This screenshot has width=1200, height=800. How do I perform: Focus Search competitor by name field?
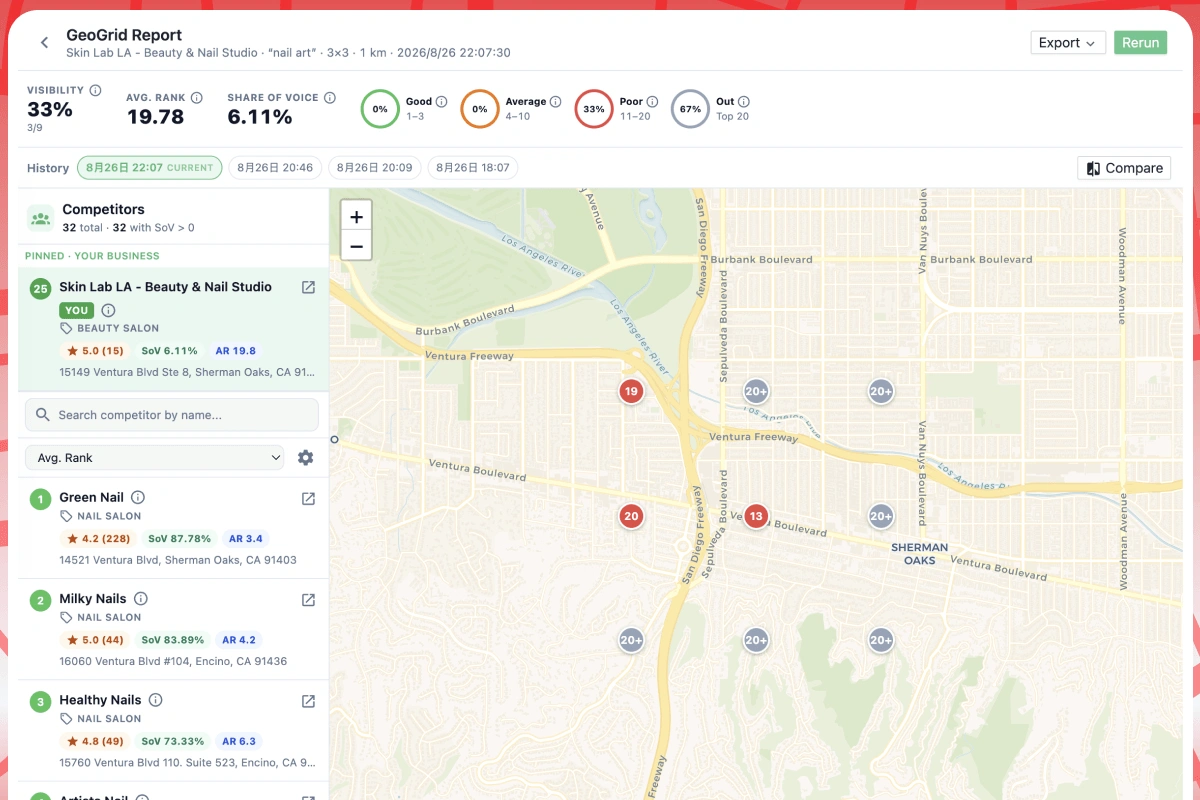click(172, 415)
